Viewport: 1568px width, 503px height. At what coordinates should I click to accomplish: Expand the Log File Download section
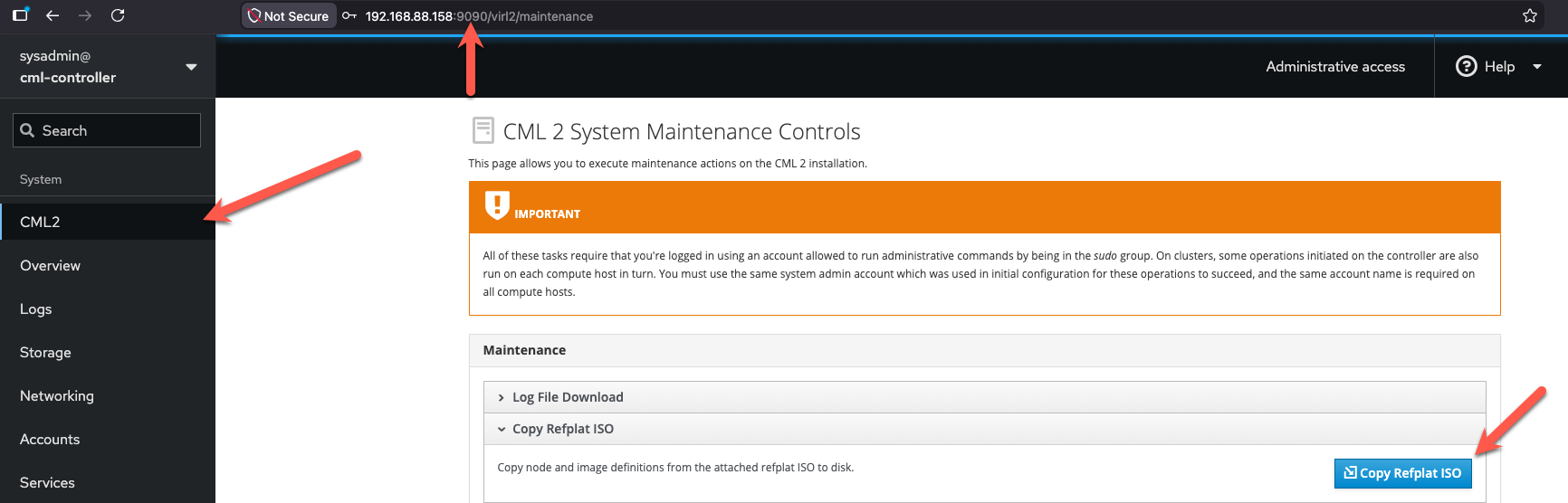(984, 397)
